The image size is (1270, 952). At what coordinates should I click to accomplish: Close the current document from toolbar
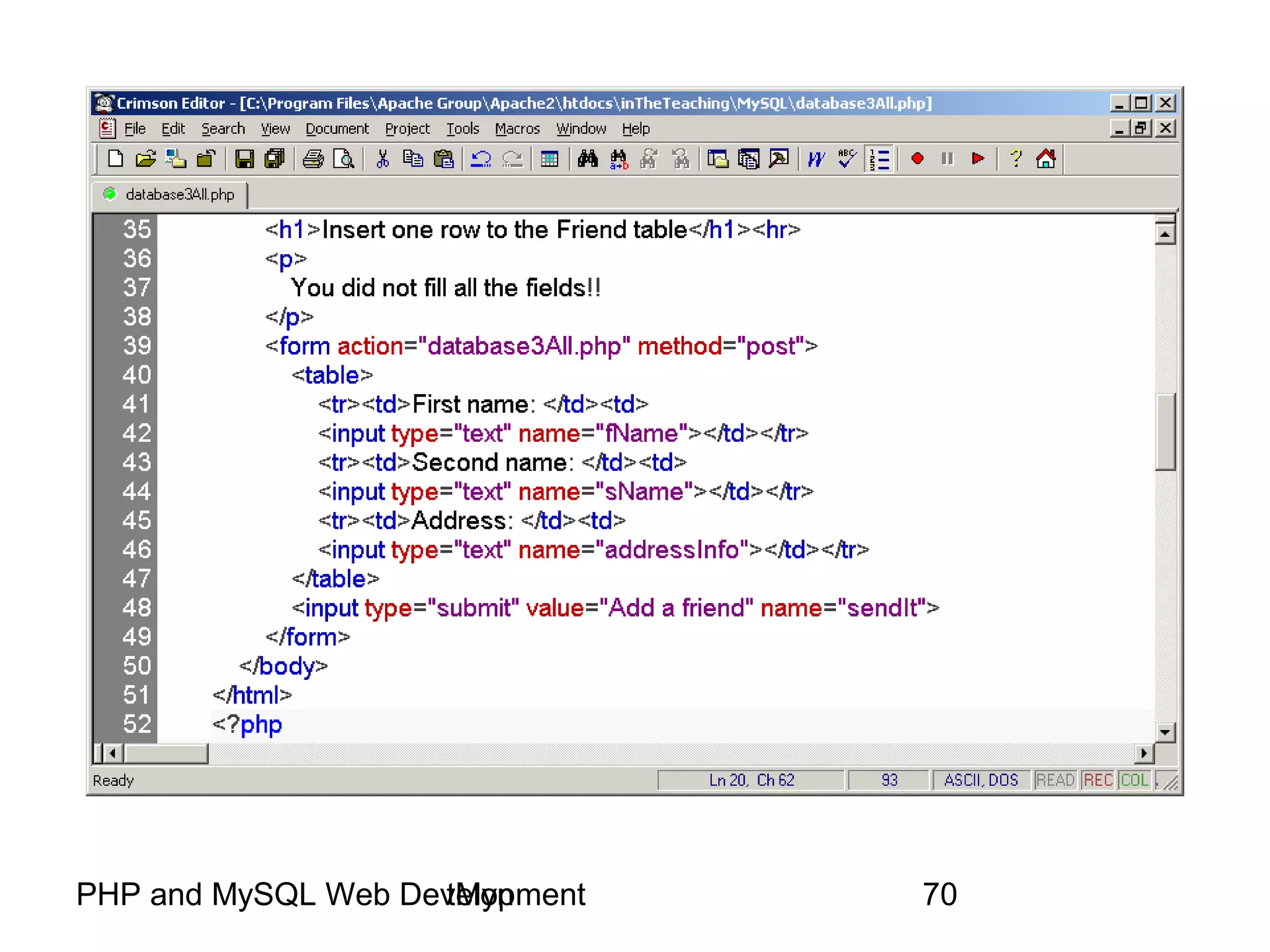[206, 159]
